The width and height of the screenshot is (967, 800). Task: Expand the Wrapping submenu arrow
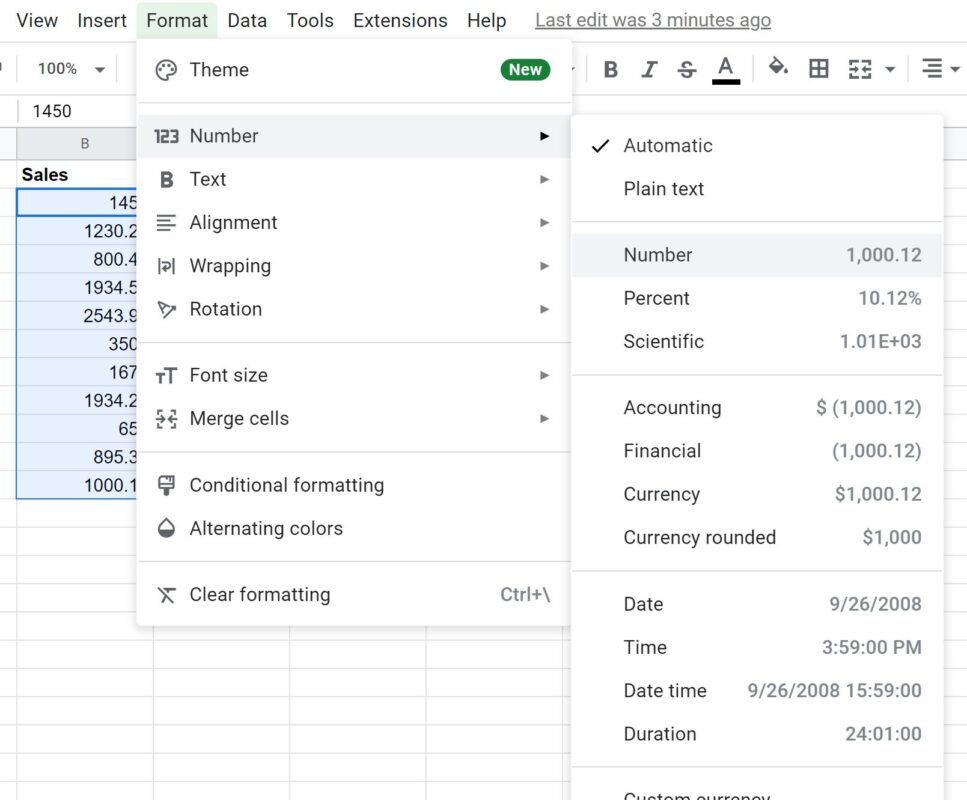(544, 265)
